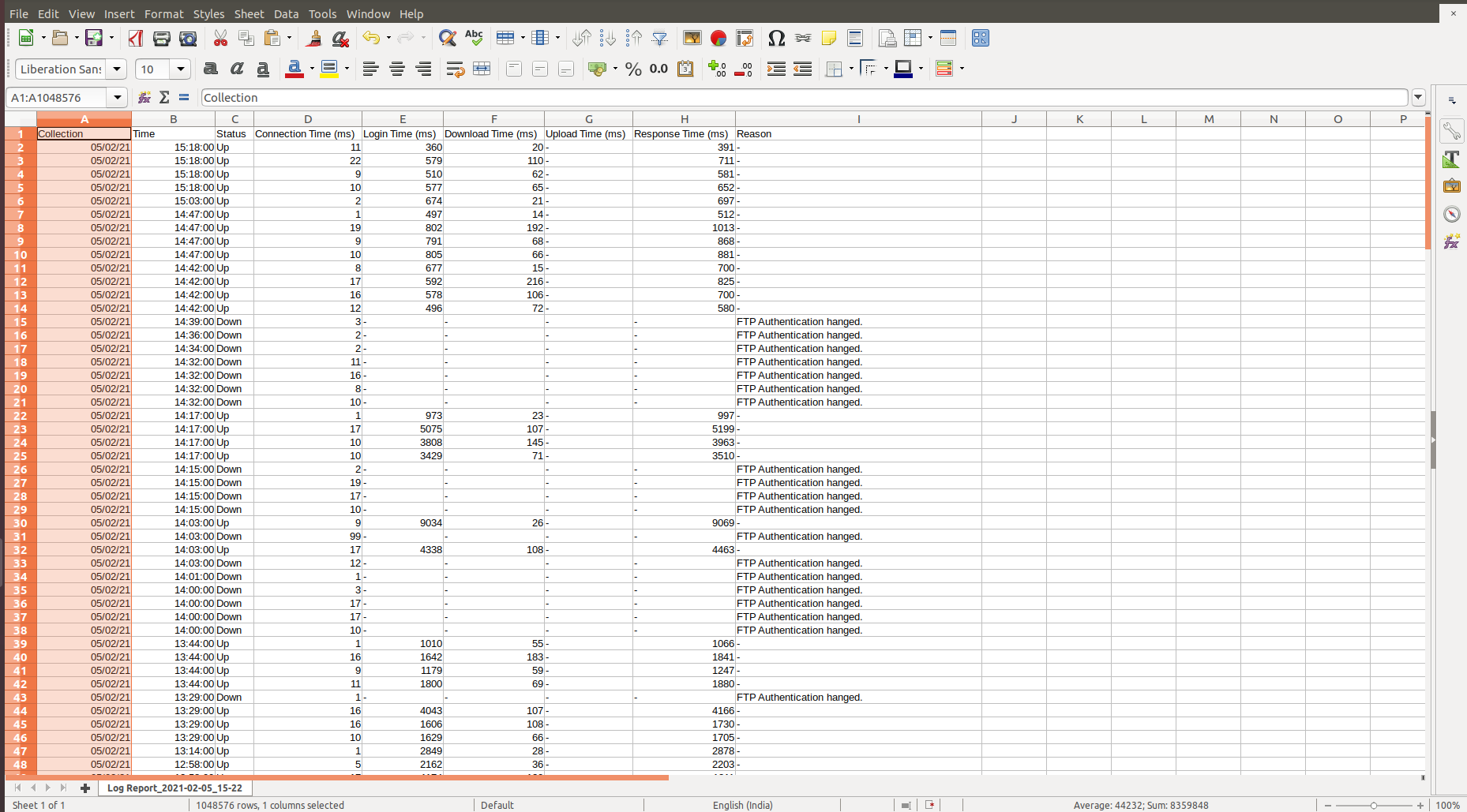Open the Special Character omega icon

tap(776, 38)
